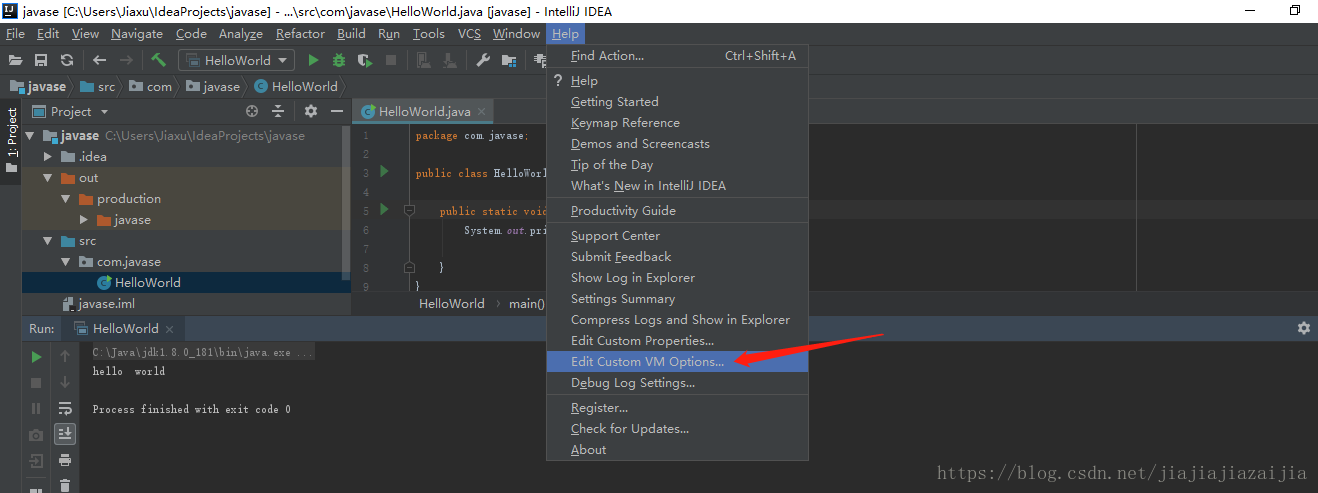Select Keymap Reference menu entry
1318x493 pixels.
click(x=677, y=123)
